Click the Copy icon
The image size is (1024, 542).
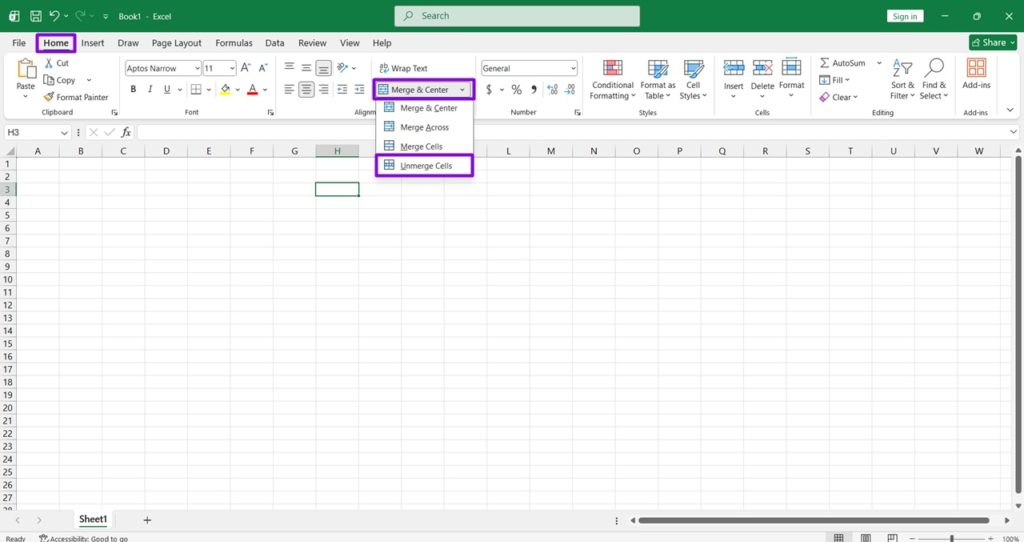48,80
